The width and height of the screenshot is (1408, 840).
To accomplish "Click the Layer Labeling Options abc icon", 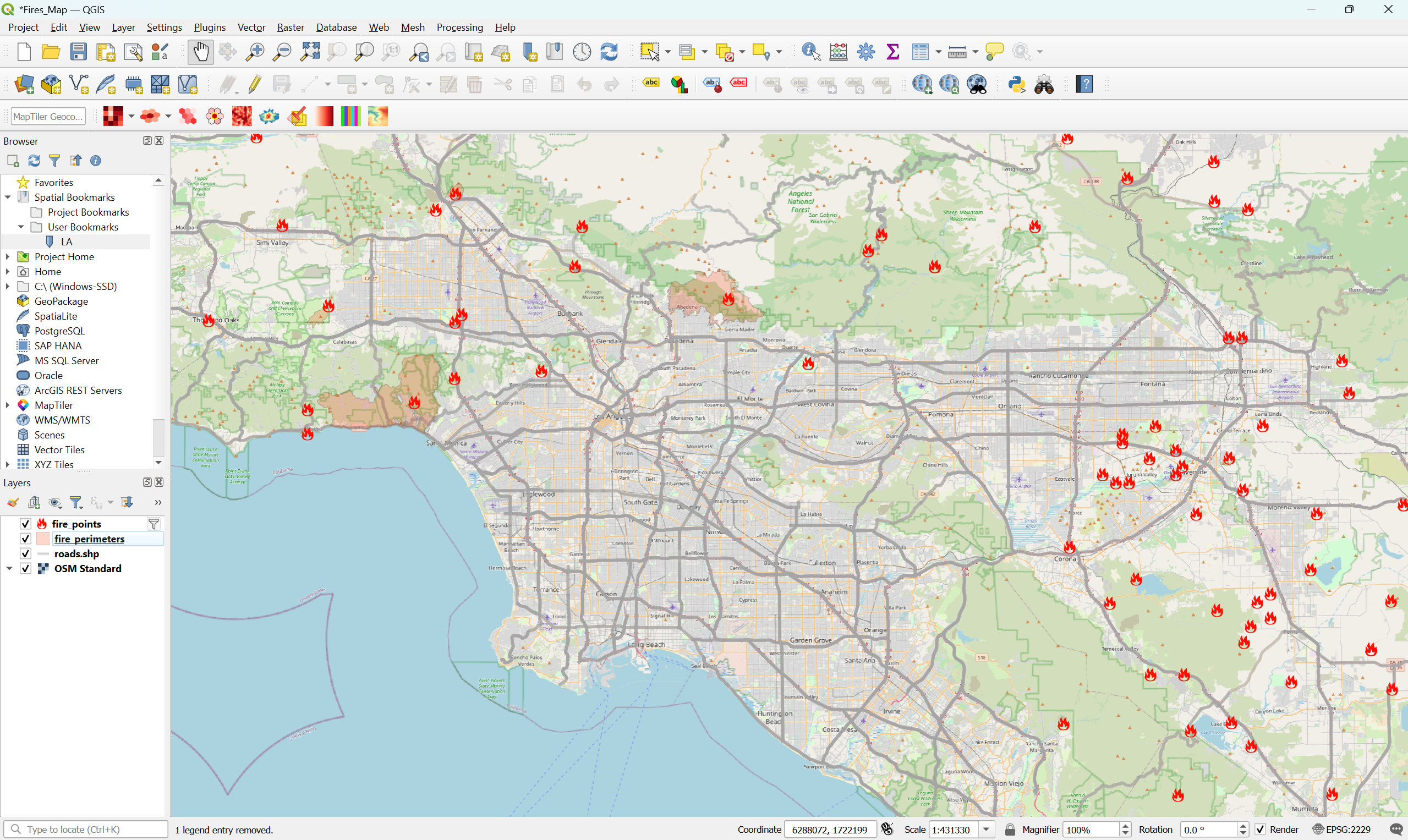I will pos(651,83).
